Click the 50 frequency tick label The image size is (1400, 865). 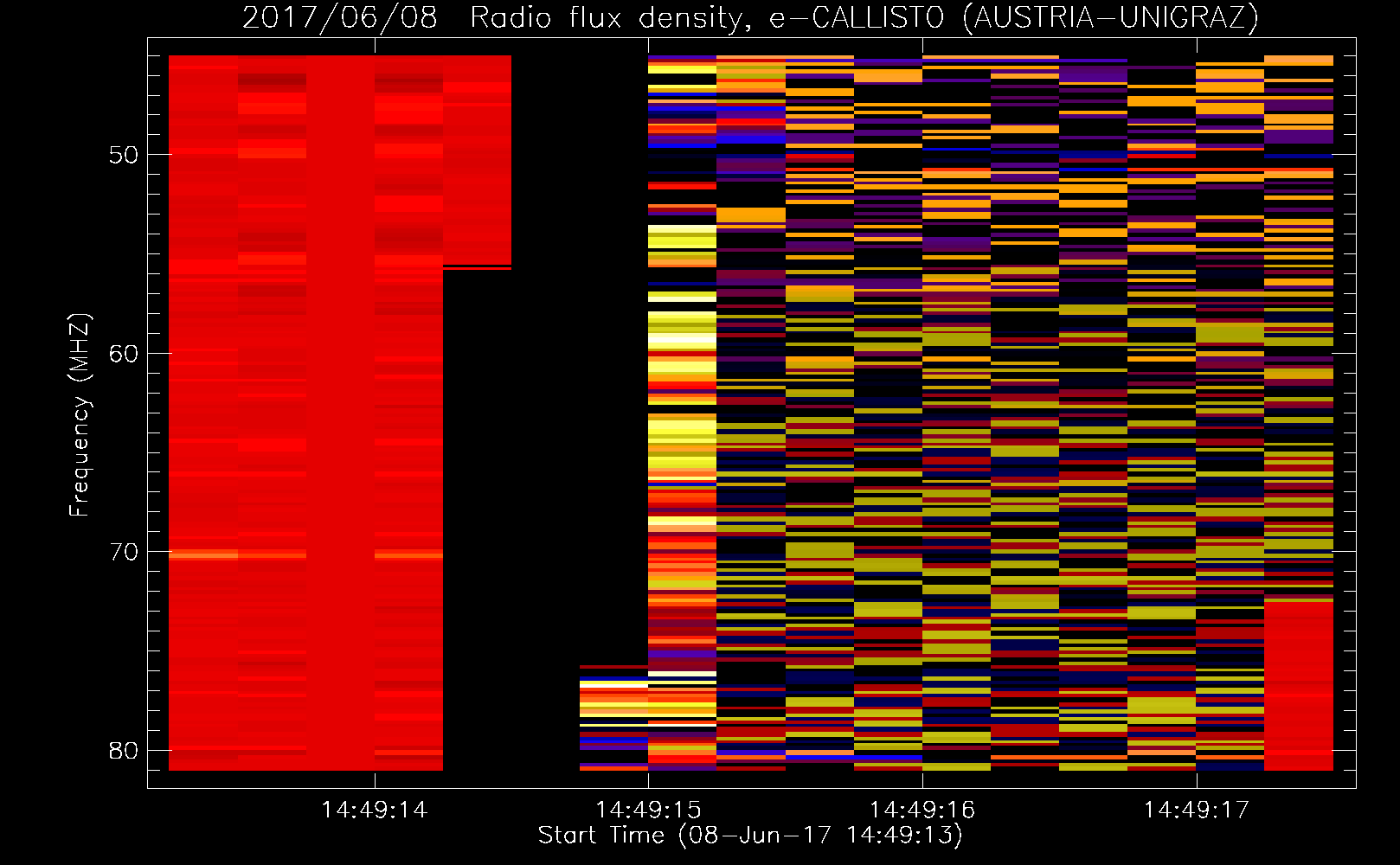124,155
